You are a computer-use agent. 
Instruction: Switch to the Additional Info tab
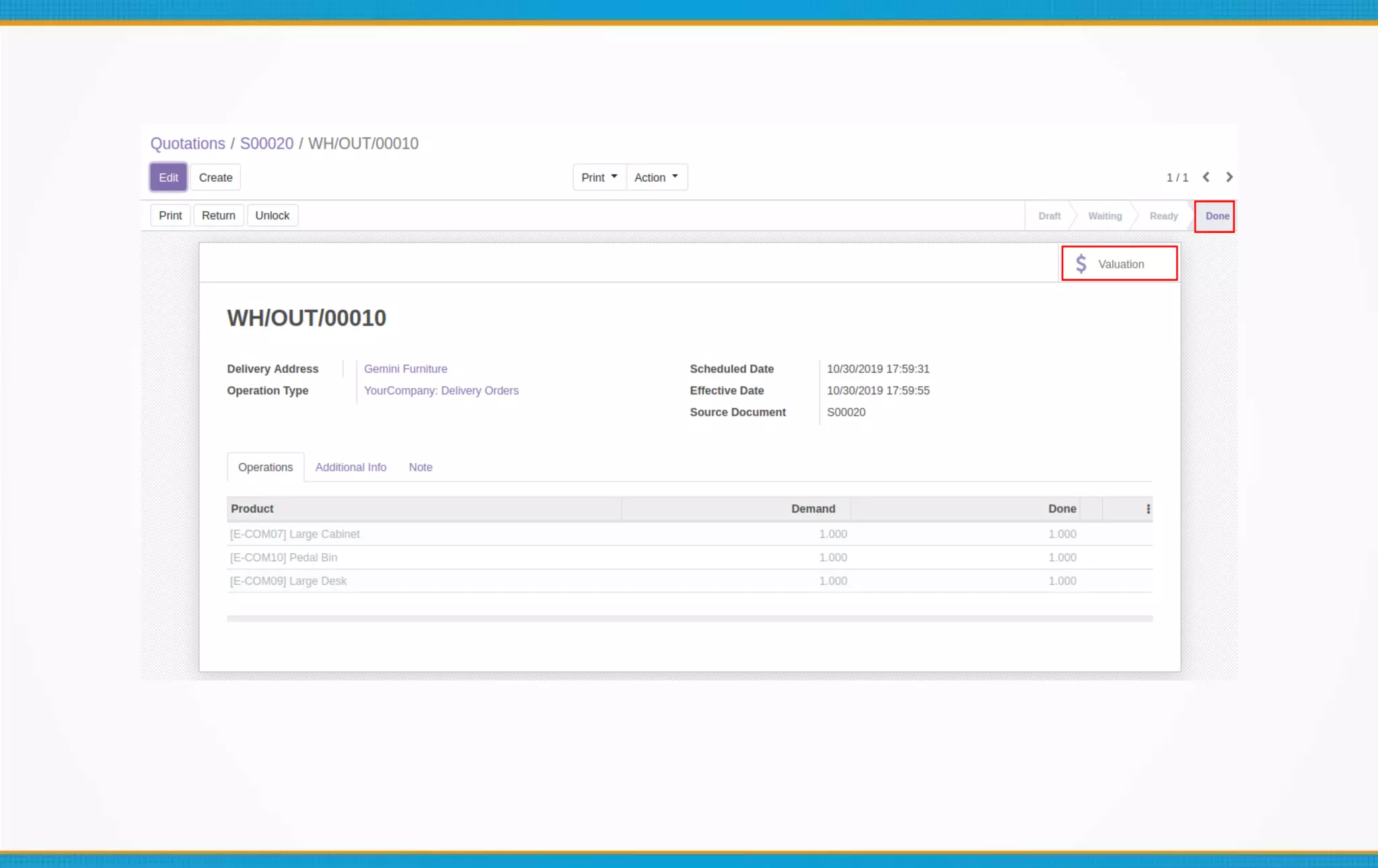click(351, 467)
